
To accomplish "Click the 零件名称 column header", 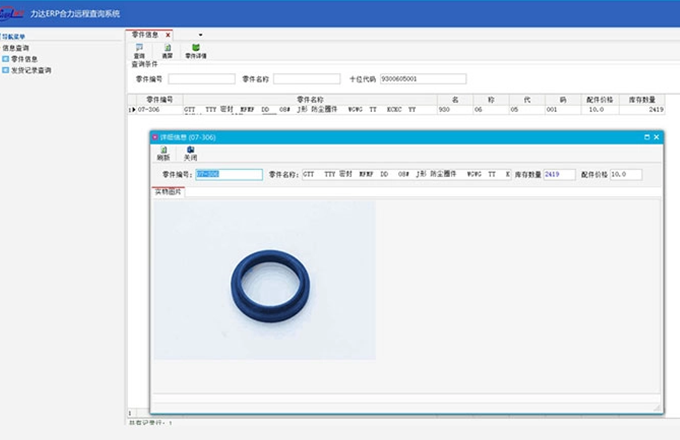I will 310,100.
